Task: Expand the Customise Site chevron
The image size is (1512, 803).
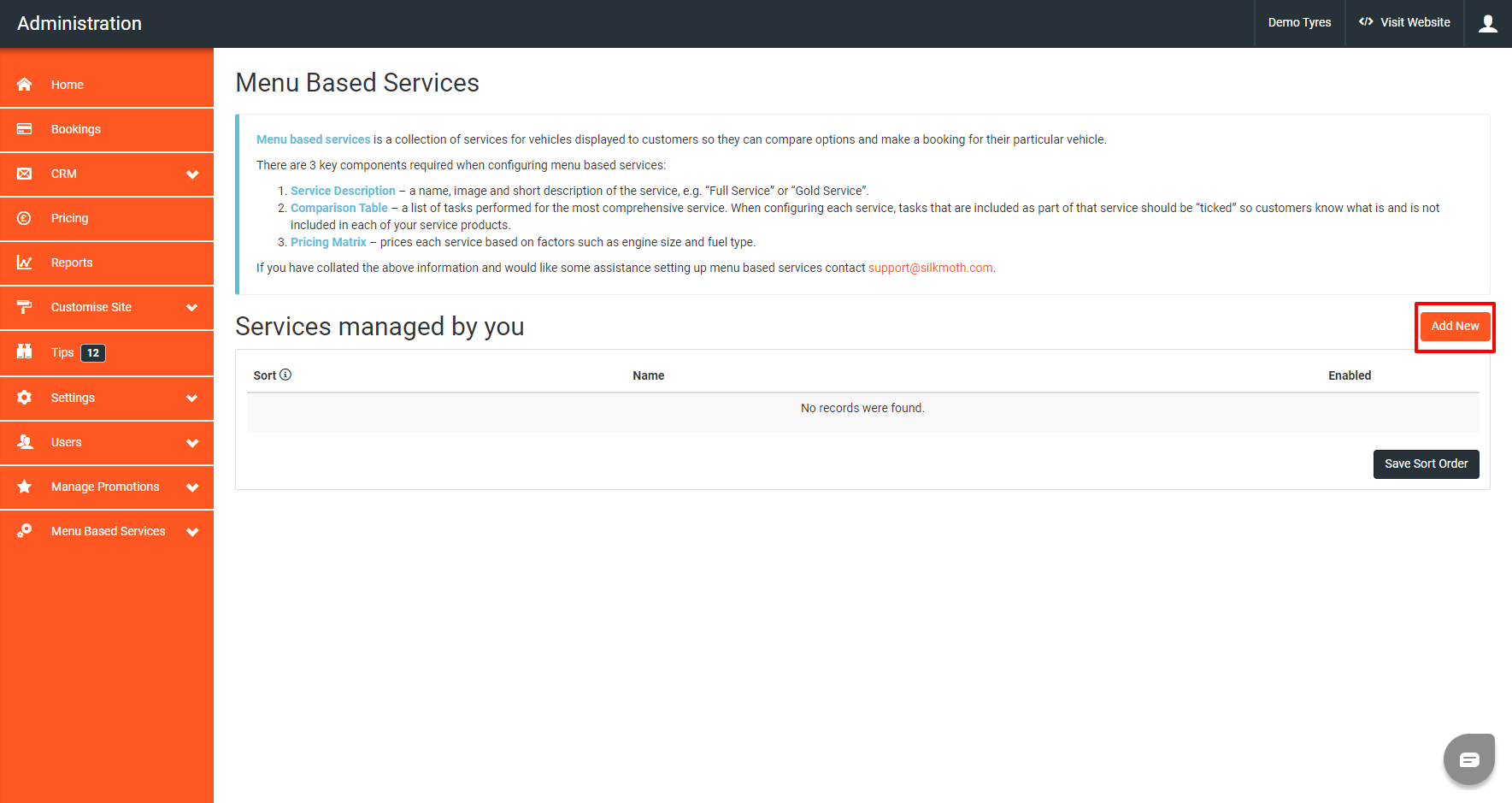Action: click(192, 308)
